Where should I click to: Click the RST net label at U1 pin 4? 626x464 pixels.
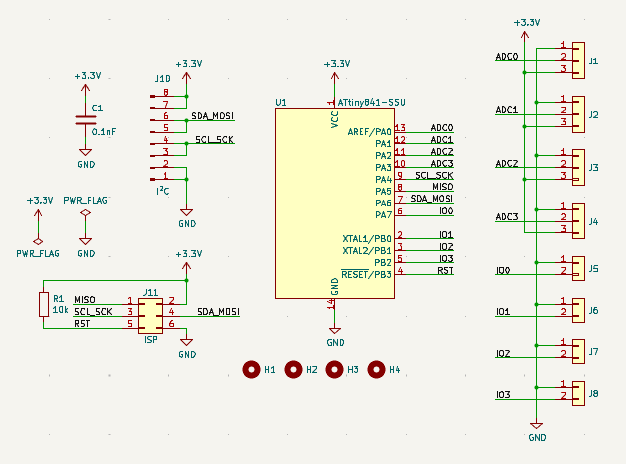coord(445,271)
